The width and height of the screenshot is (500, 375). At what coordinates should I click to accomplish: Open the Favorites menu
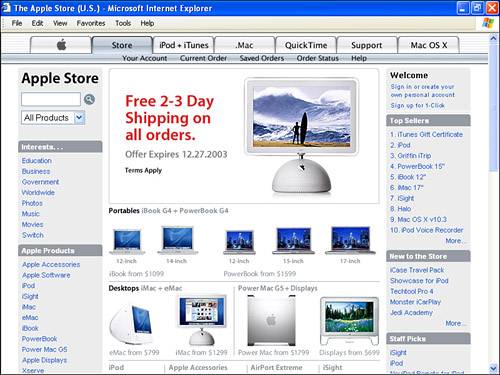(x=91, y=23)
